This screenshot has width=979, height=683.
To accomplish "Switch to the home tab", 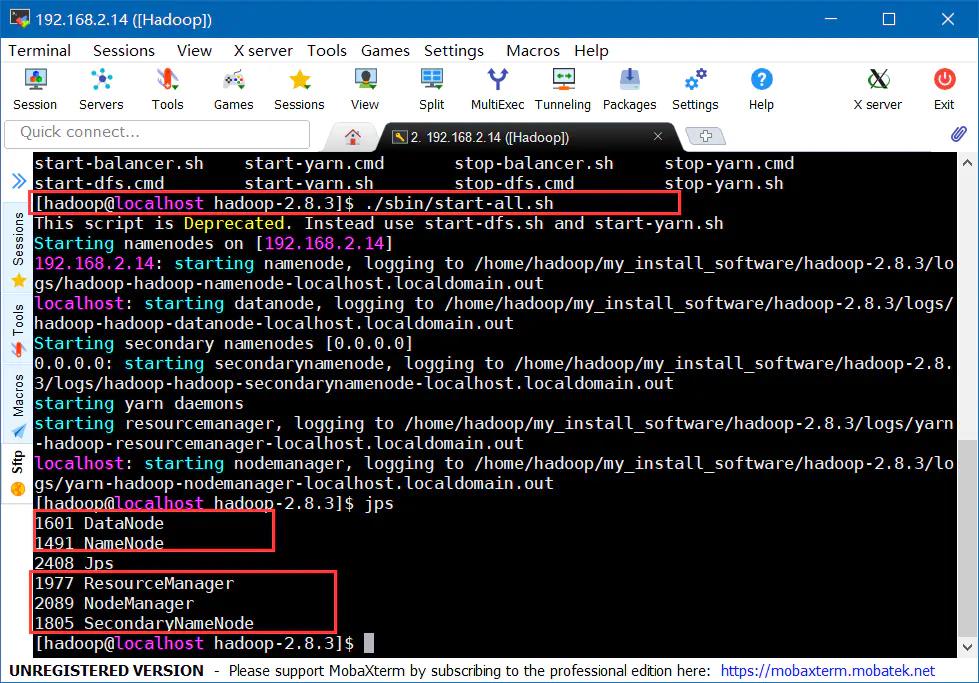I will pyautogui.click(x=352, y=137).
